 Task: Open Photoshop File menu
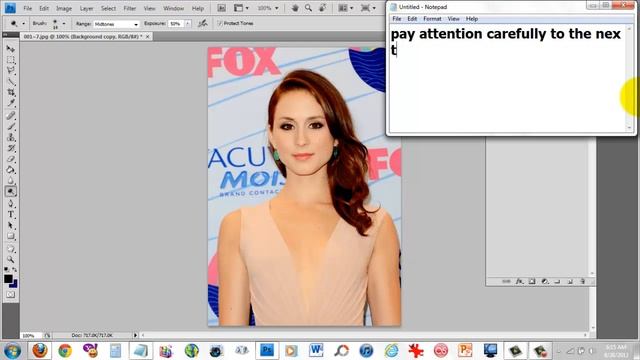click(x=27, y=8)
